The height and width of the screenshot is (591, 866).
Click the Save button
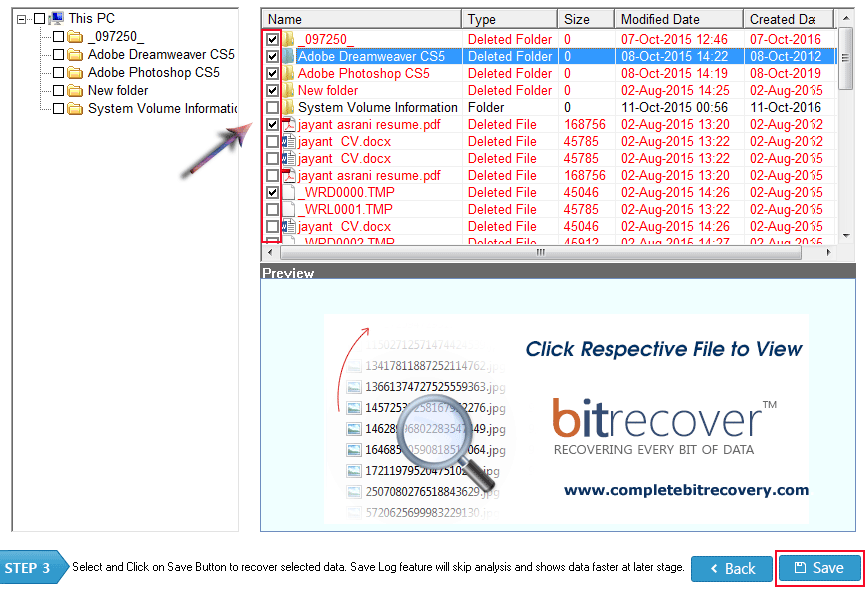(820, 568)
